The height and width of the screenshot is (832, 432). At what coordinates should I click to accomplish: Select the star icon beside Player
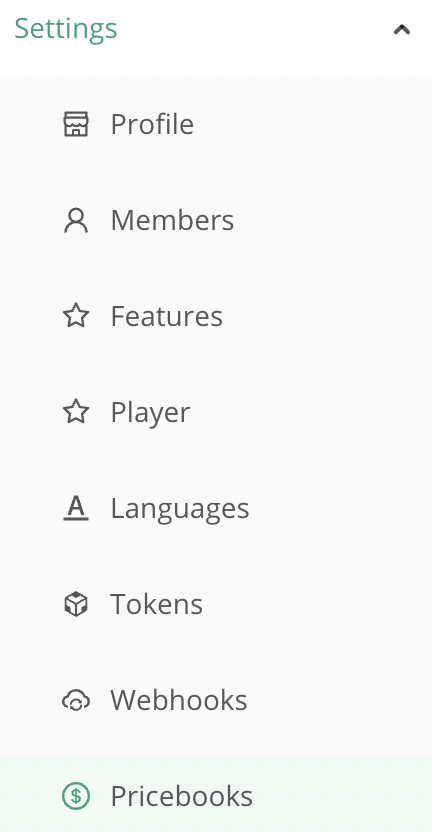coord(76,412)
